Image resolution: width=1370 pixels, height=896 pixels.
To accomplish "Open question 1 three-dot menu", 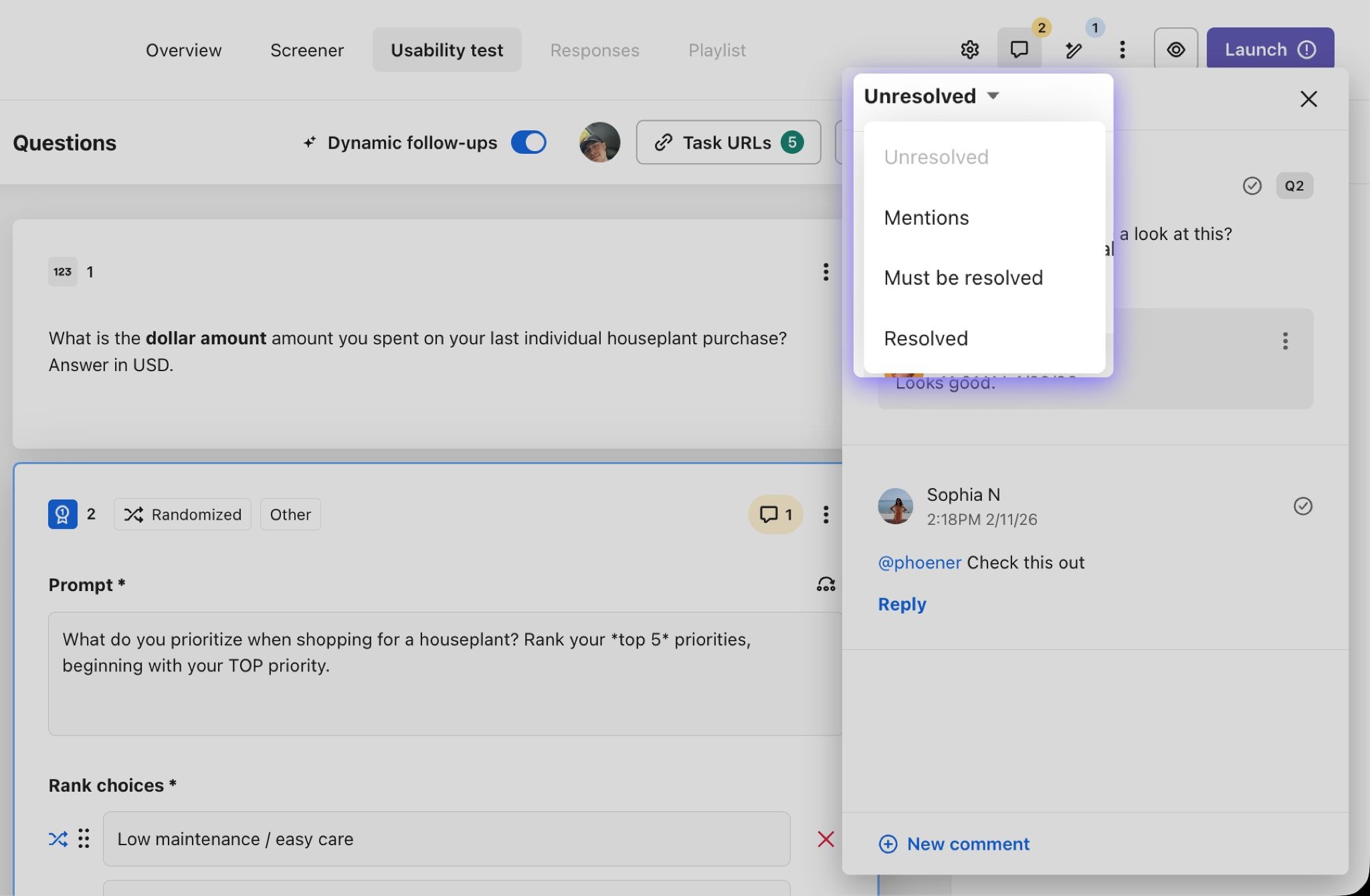I will tap(825, 271).
